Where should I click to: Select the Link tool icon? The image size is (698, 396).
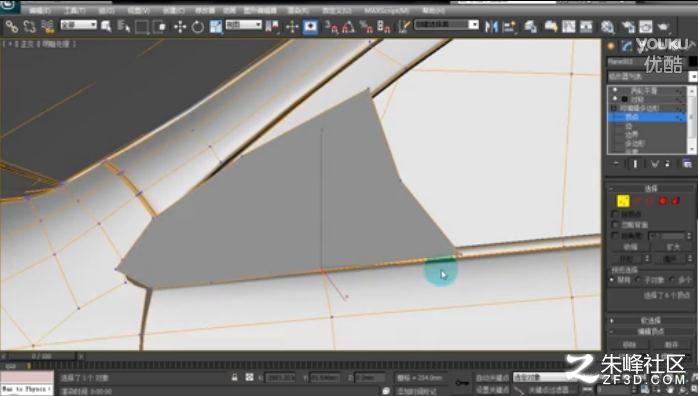tap(12, 27)
